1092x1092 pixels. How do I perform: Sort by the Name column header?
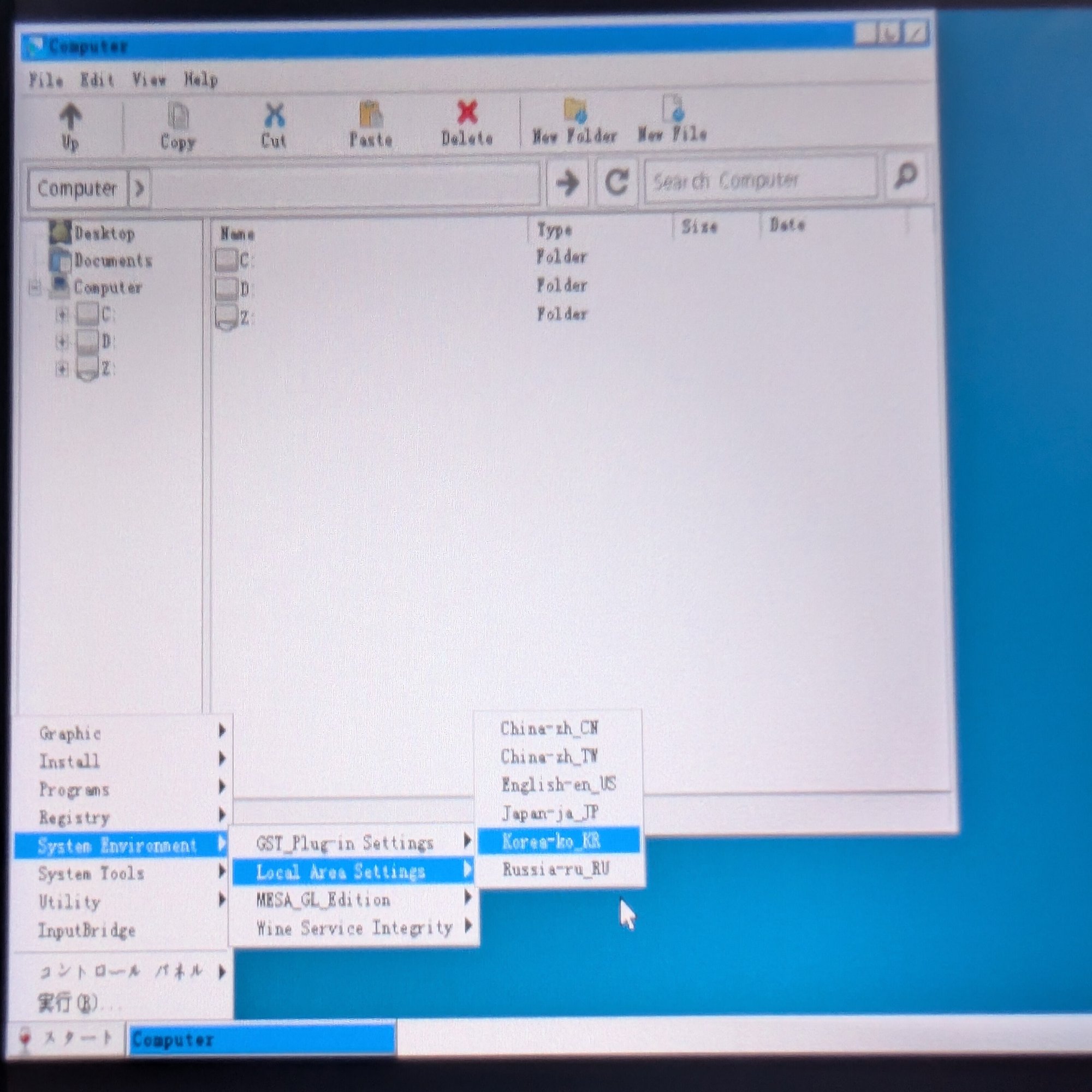point(238,234)
